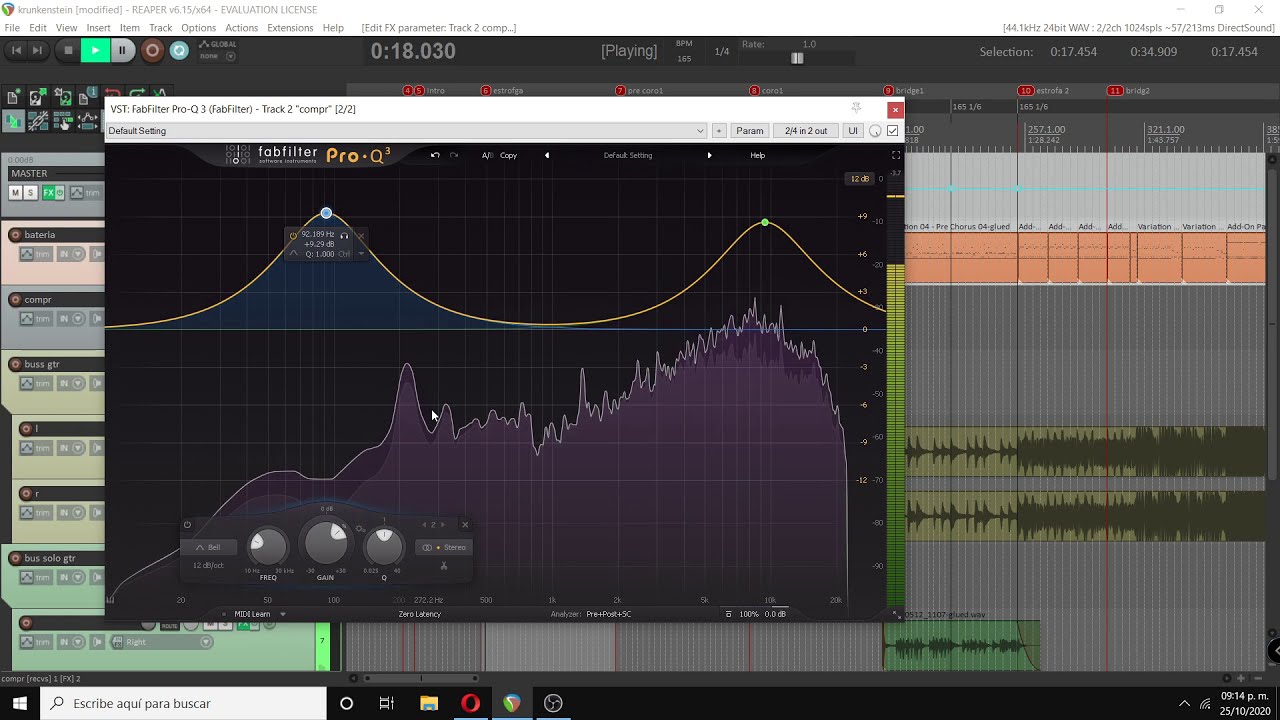Solo the MASTER track
The width and height of the screenshot is (1280, 720).
(x=30, y=193)
